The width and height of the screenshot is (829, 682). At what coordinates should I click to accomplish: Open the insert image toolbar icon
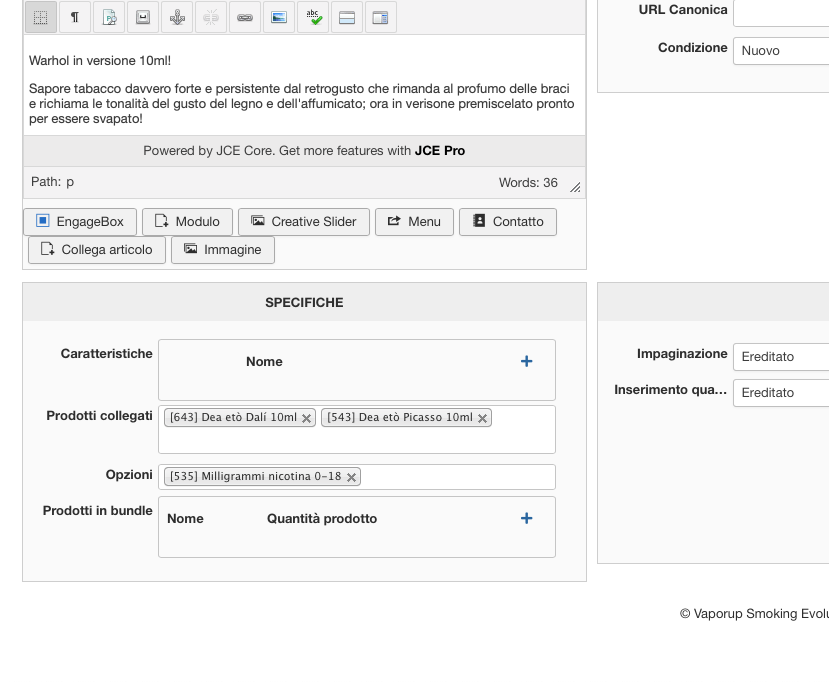coord(279,17)
